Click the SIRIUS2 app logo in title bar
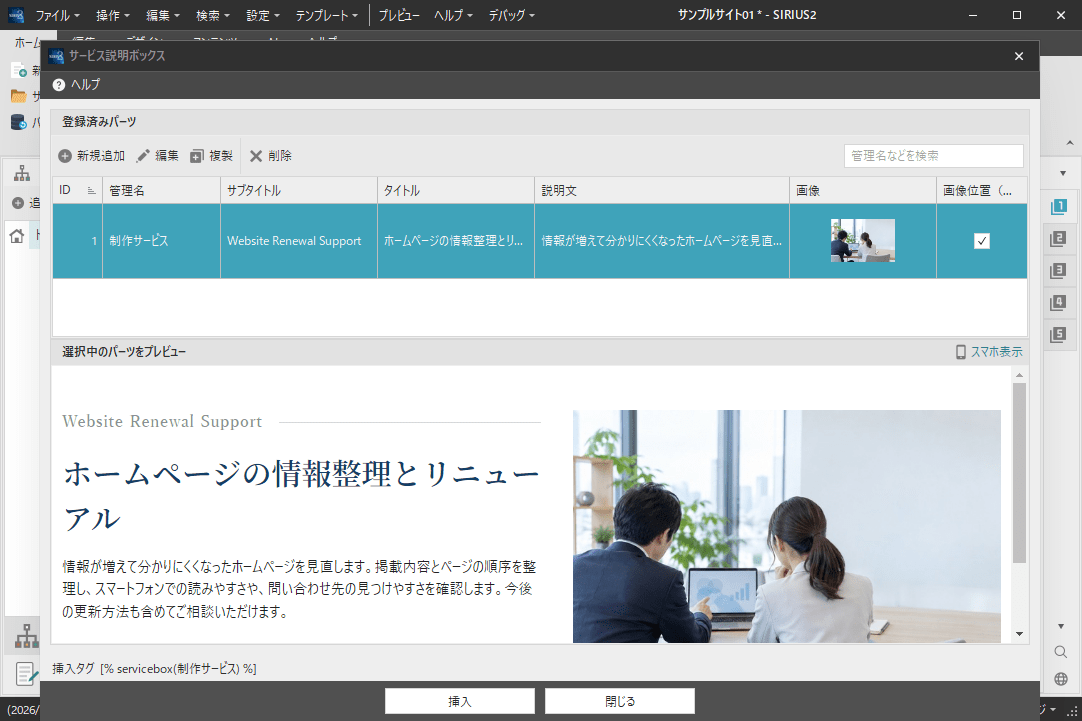The height and width of the screenshot is (721, 1082). click(x=16, y=14)
